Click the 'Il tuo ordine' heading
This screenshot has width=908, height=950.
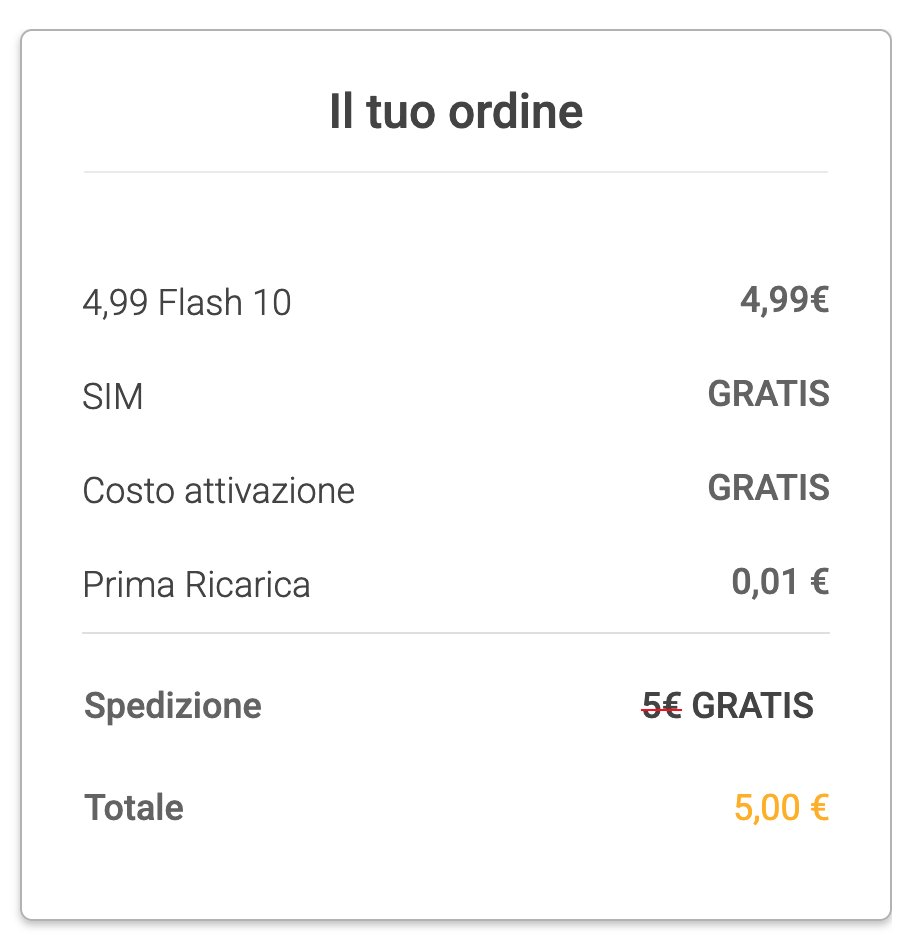[x=456, y=113]
